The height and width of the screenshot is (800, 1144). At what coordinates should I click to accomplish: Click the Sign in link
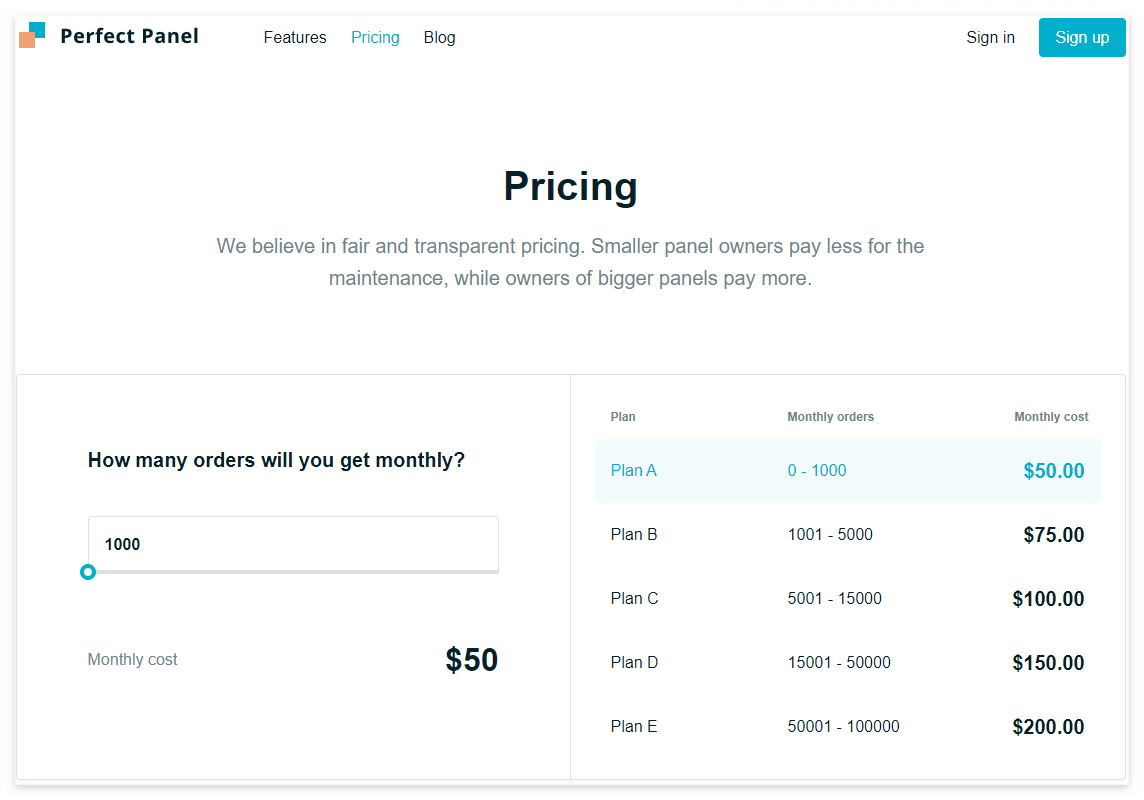pyautogui.click(x=990, y=37)
